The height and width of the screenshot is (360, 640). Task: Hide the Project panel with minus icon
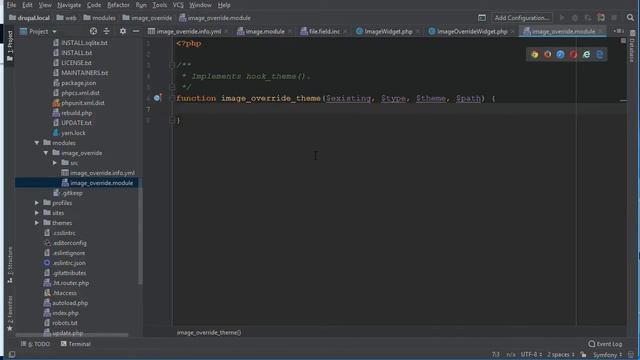click(136, 31)
